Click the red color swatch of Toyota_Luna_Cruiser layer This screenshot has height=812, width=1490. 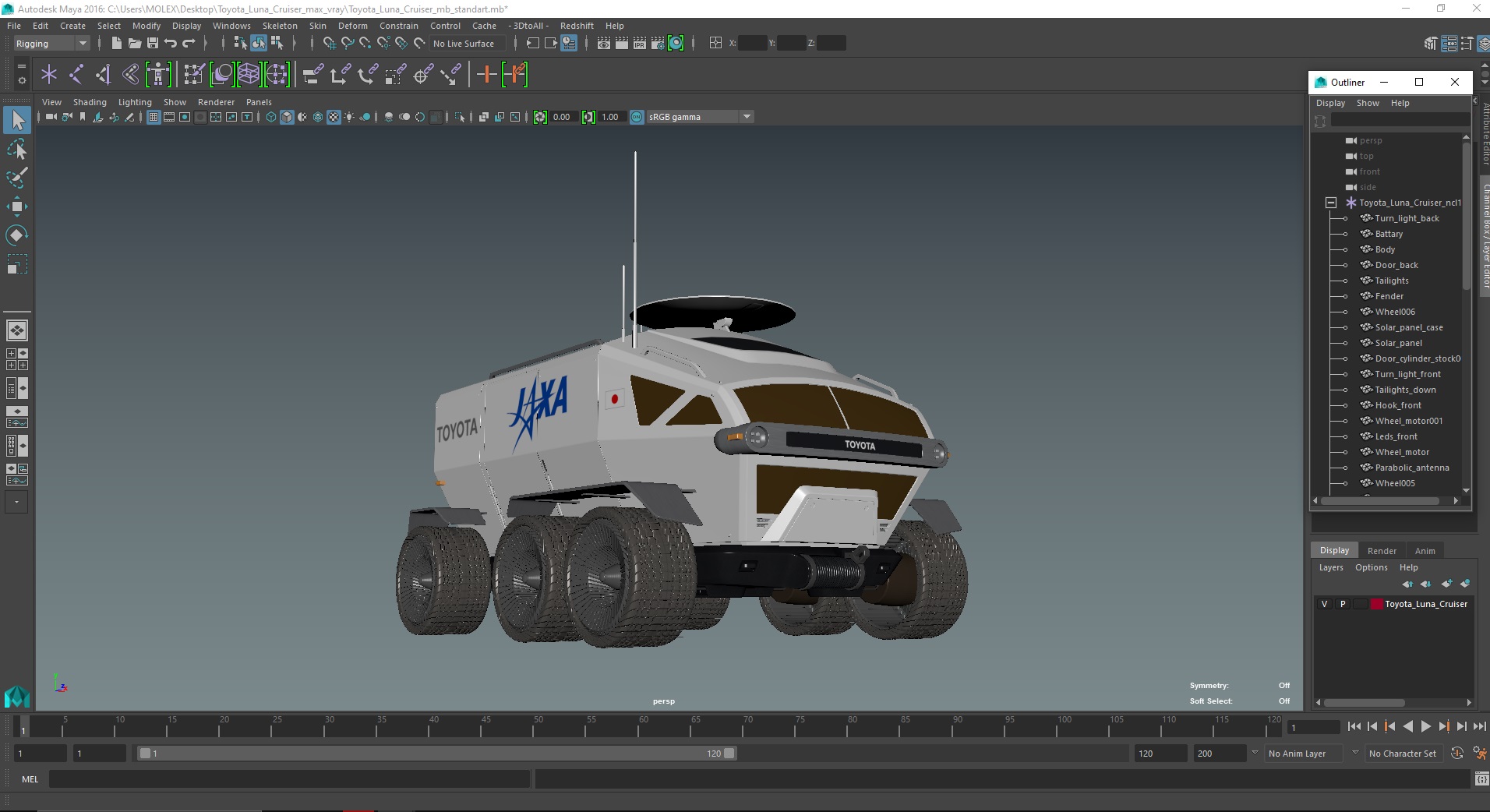1377,604
